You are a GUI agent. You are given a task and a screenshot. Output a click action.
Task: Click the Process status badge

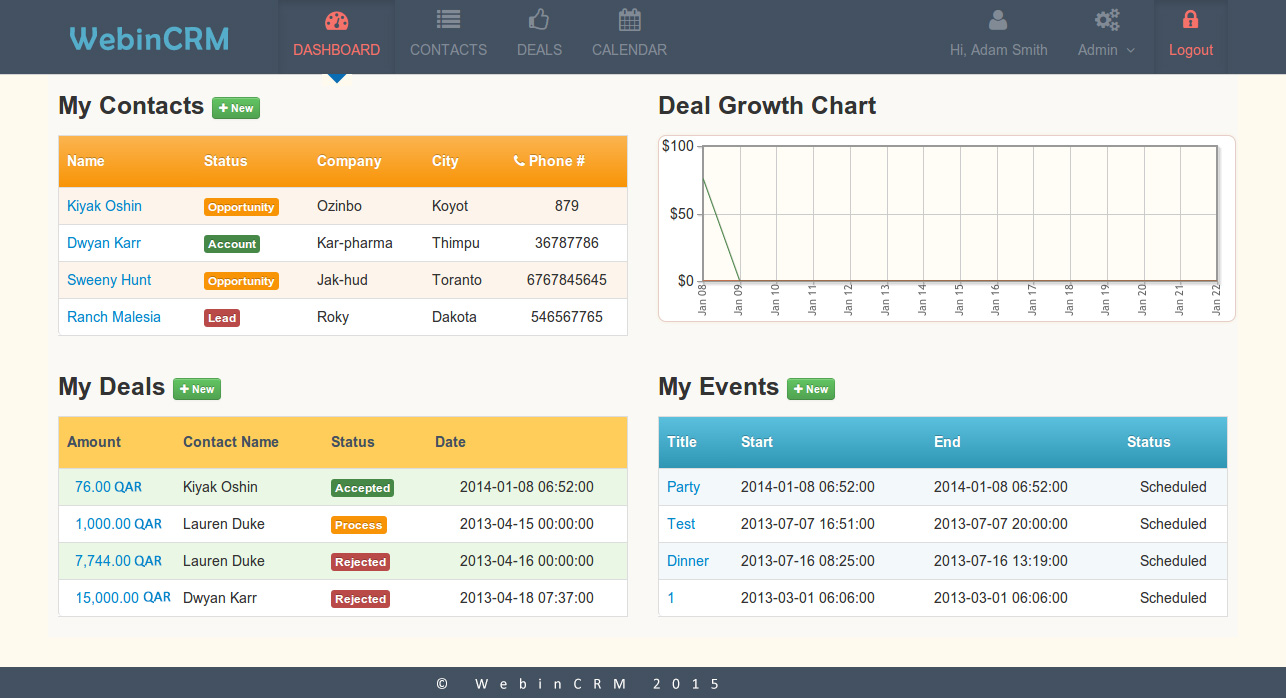pos(359,525)
